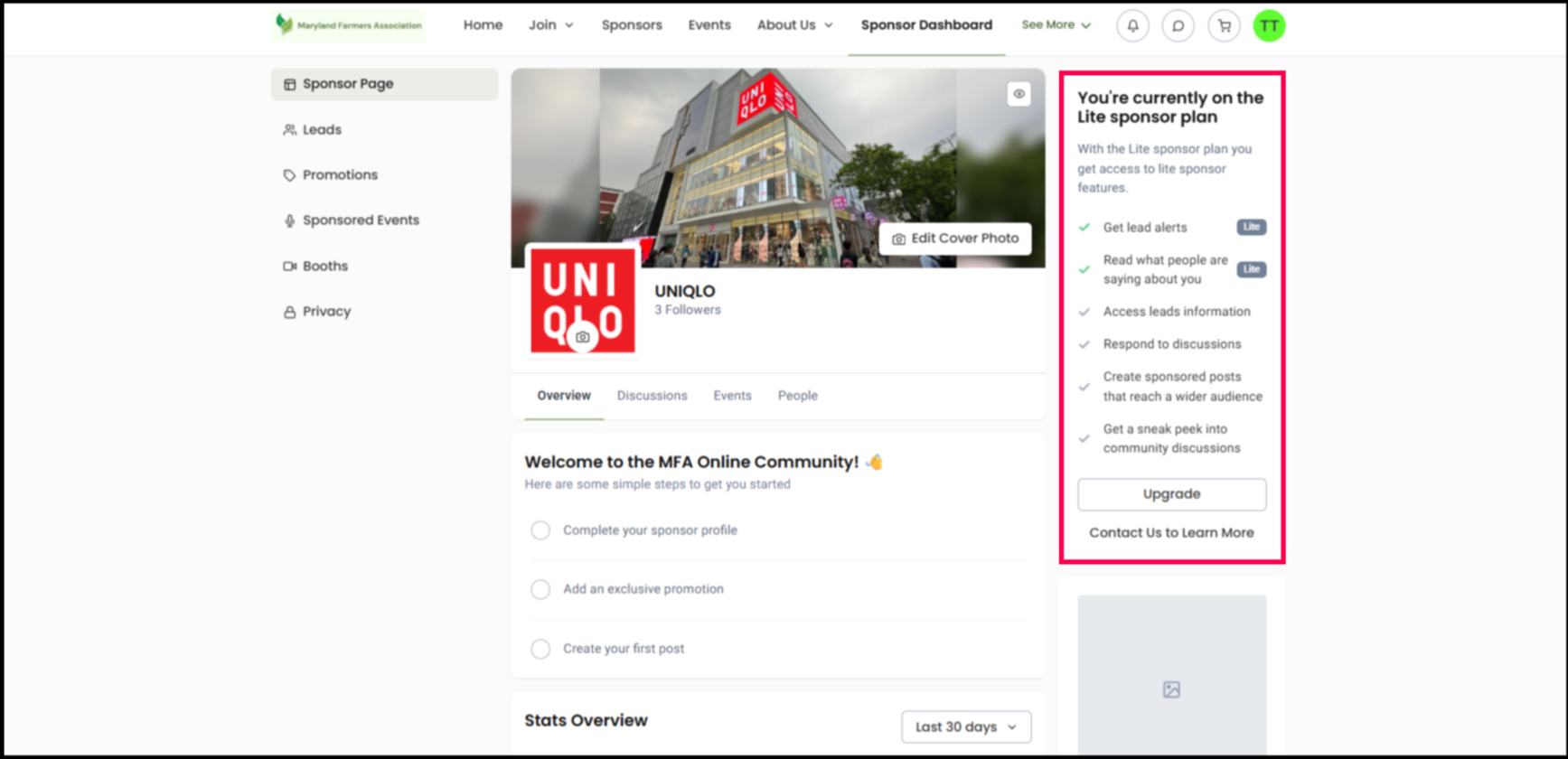Switch to the Discussions tab

(652, 396)
